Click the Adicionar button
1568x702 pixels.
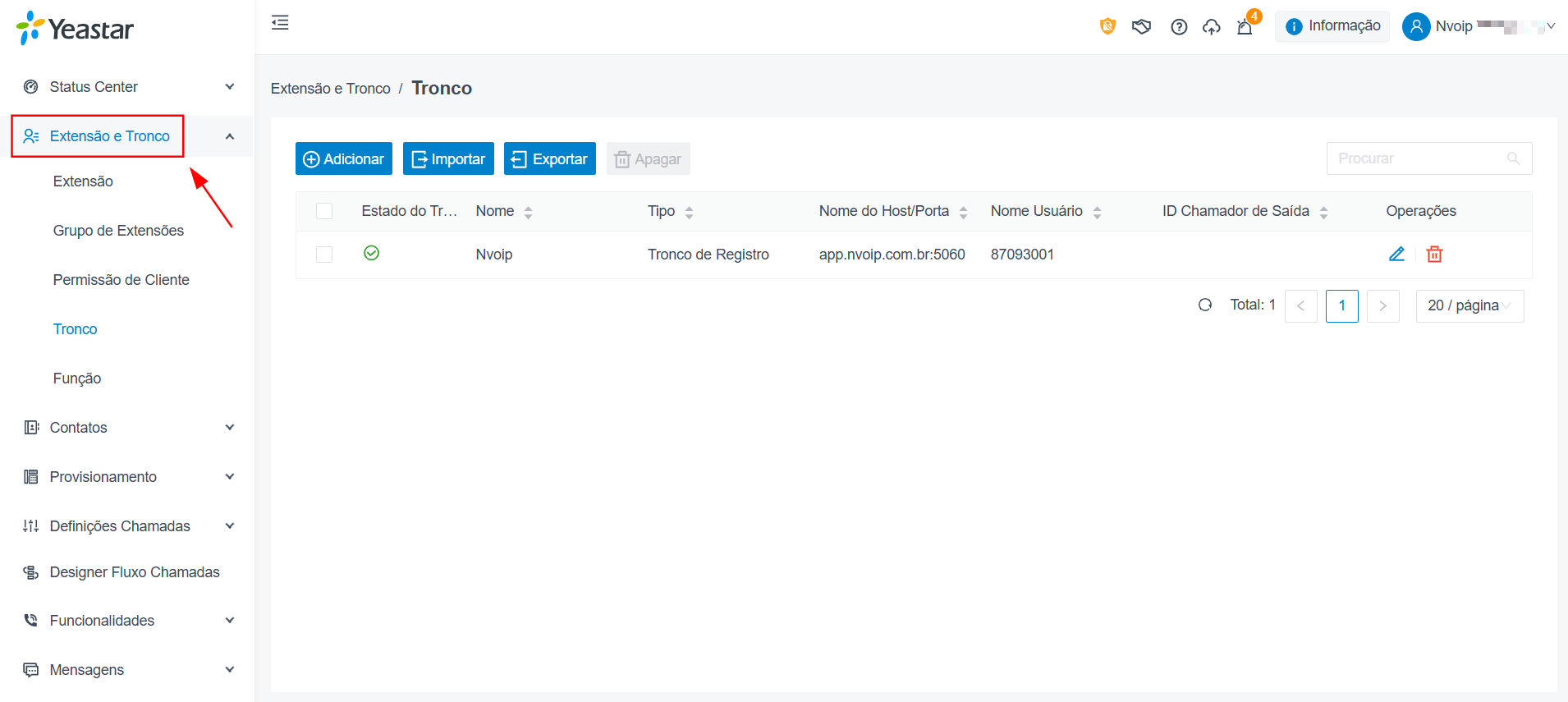pyautogui.click(x=344, y=158)
